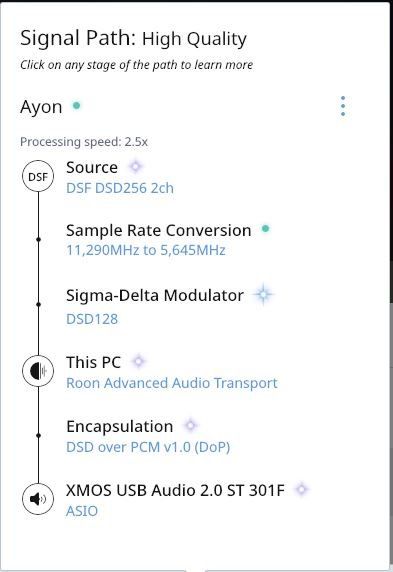393x572 pixels.
Task: Click the Roon Advanced Audio Transport text
Action: pos(172,383)
